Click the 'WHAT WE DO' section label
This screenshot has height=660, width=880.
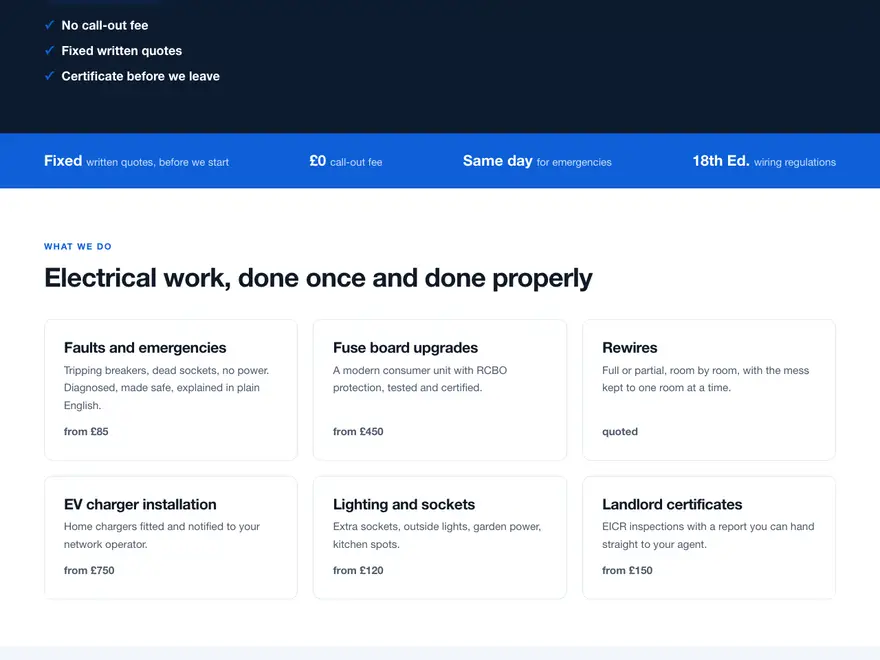[x=78, y=246]
